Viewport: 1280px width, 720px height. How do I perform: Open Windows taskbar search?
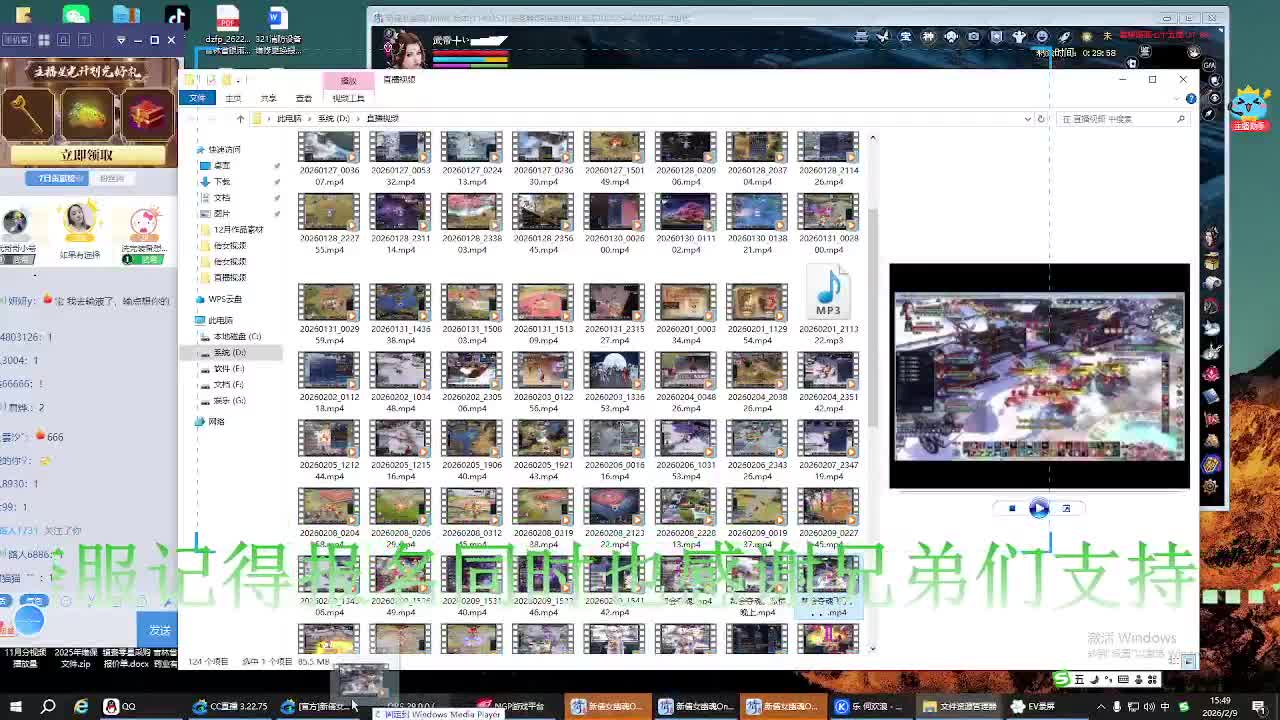48,707
